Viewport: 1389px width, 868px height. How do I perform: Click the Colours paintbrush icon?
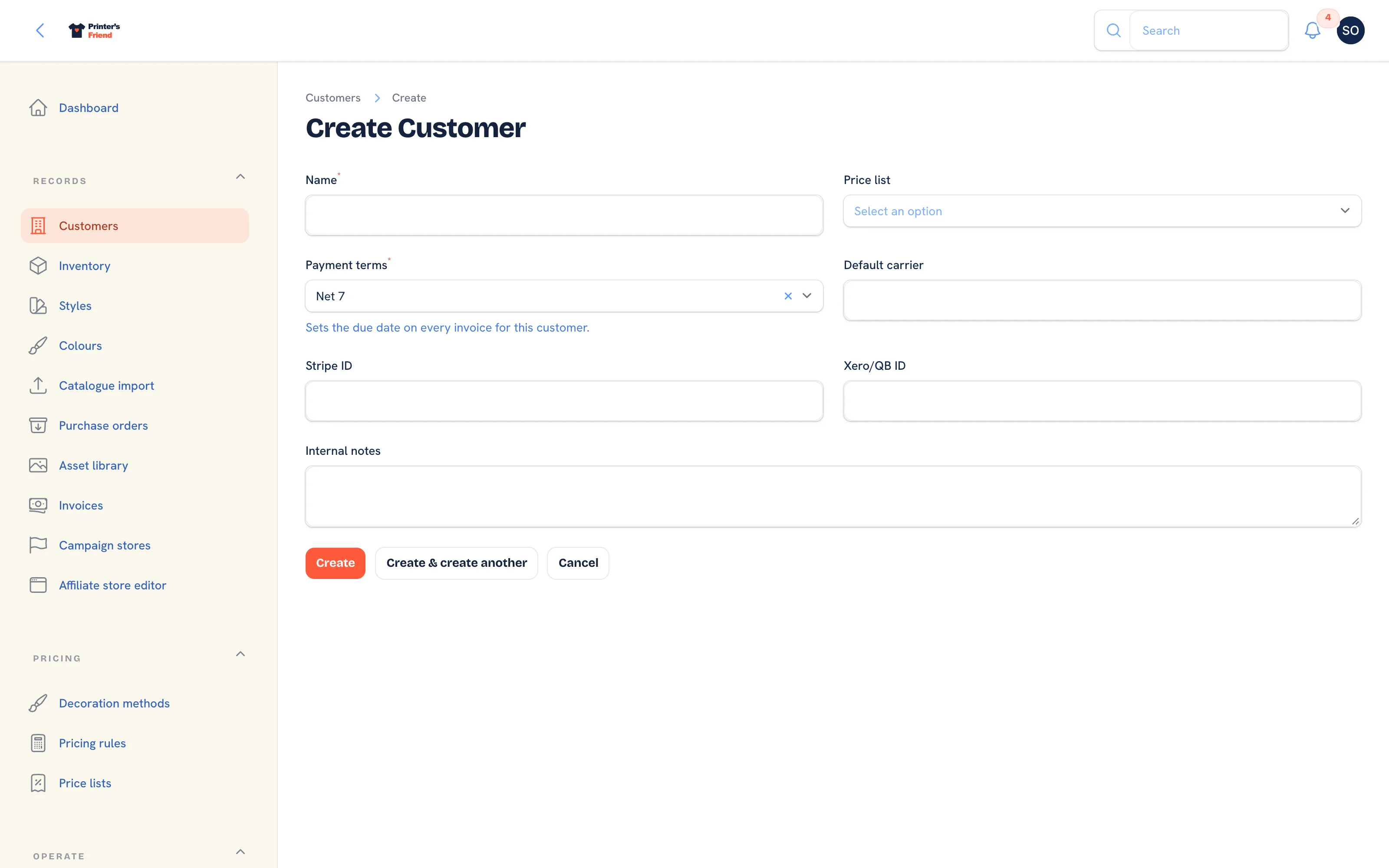38,345
